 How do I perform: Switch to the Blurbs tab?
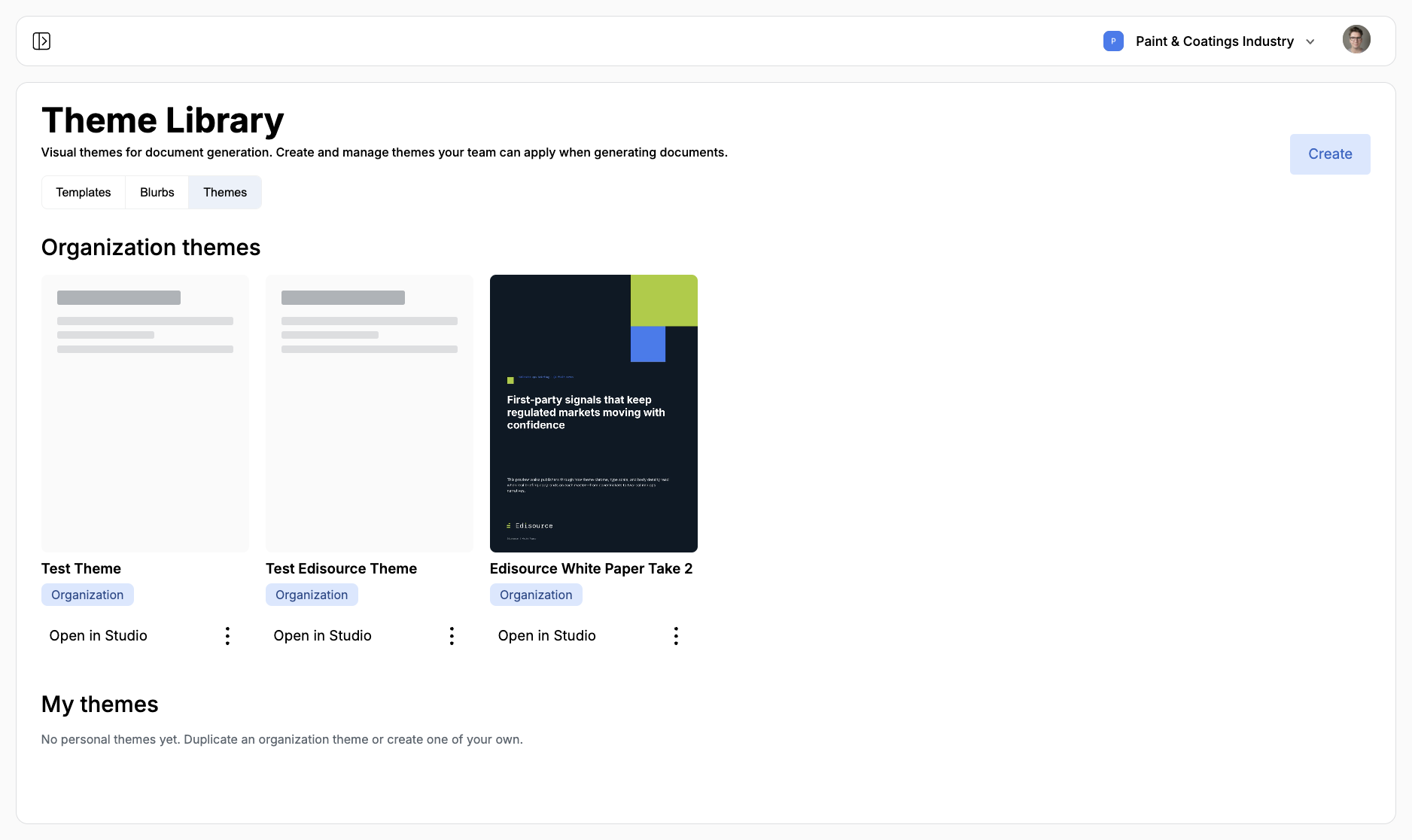157,192
